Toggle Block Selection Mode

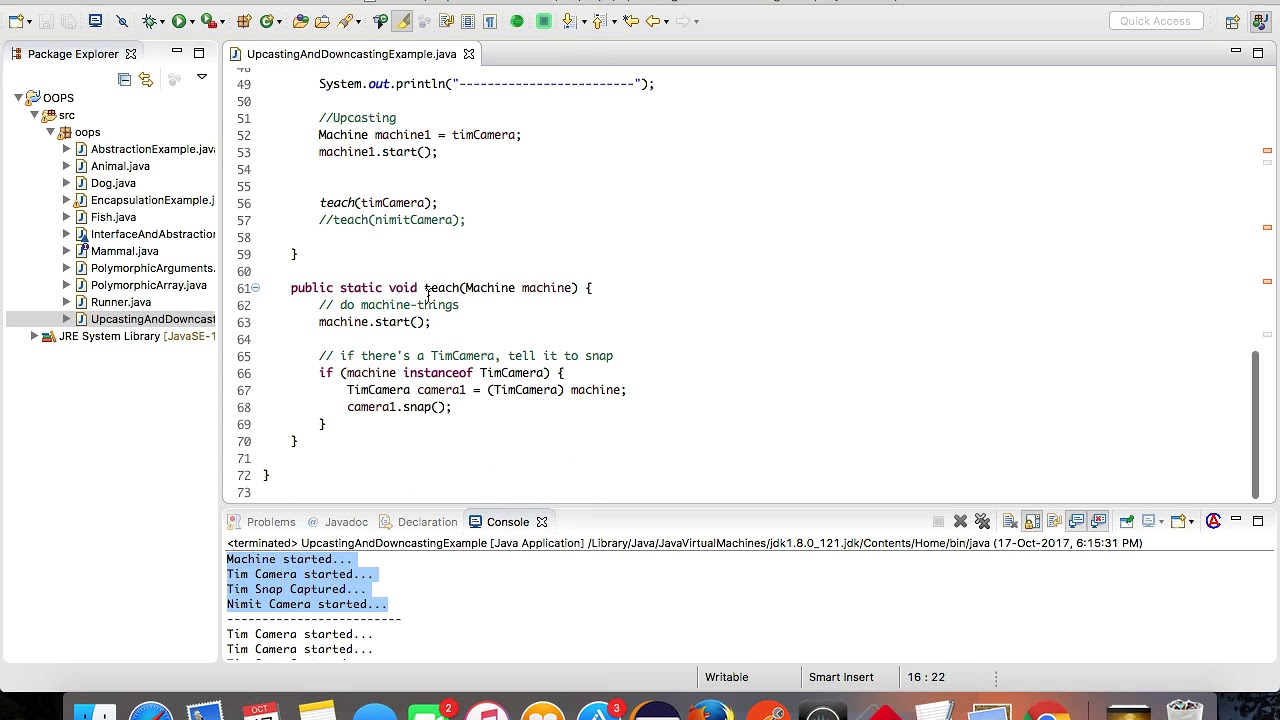coord(468,21)
